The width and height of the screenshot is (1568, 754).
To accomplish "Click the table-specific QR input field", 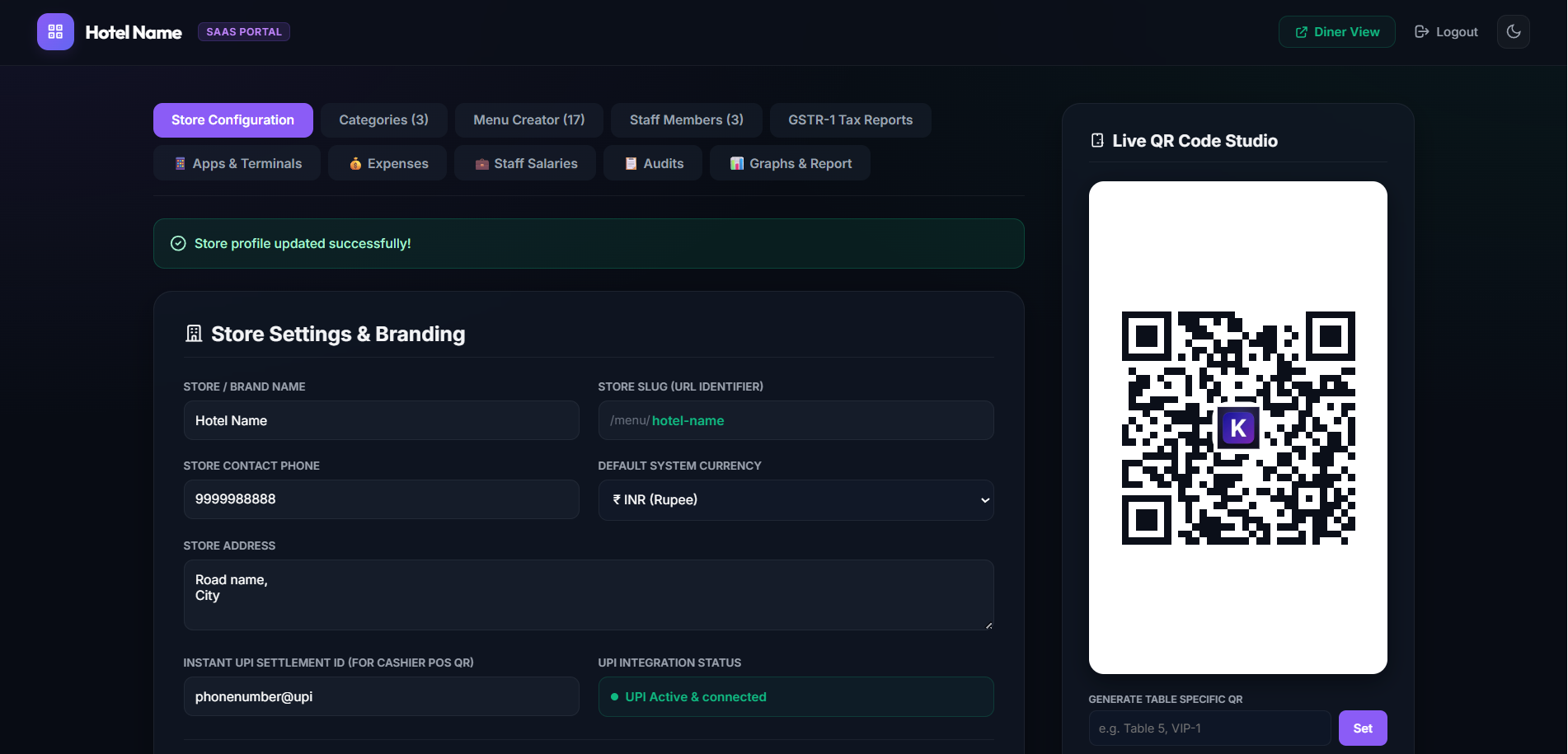I will (x=1210, y=728).
